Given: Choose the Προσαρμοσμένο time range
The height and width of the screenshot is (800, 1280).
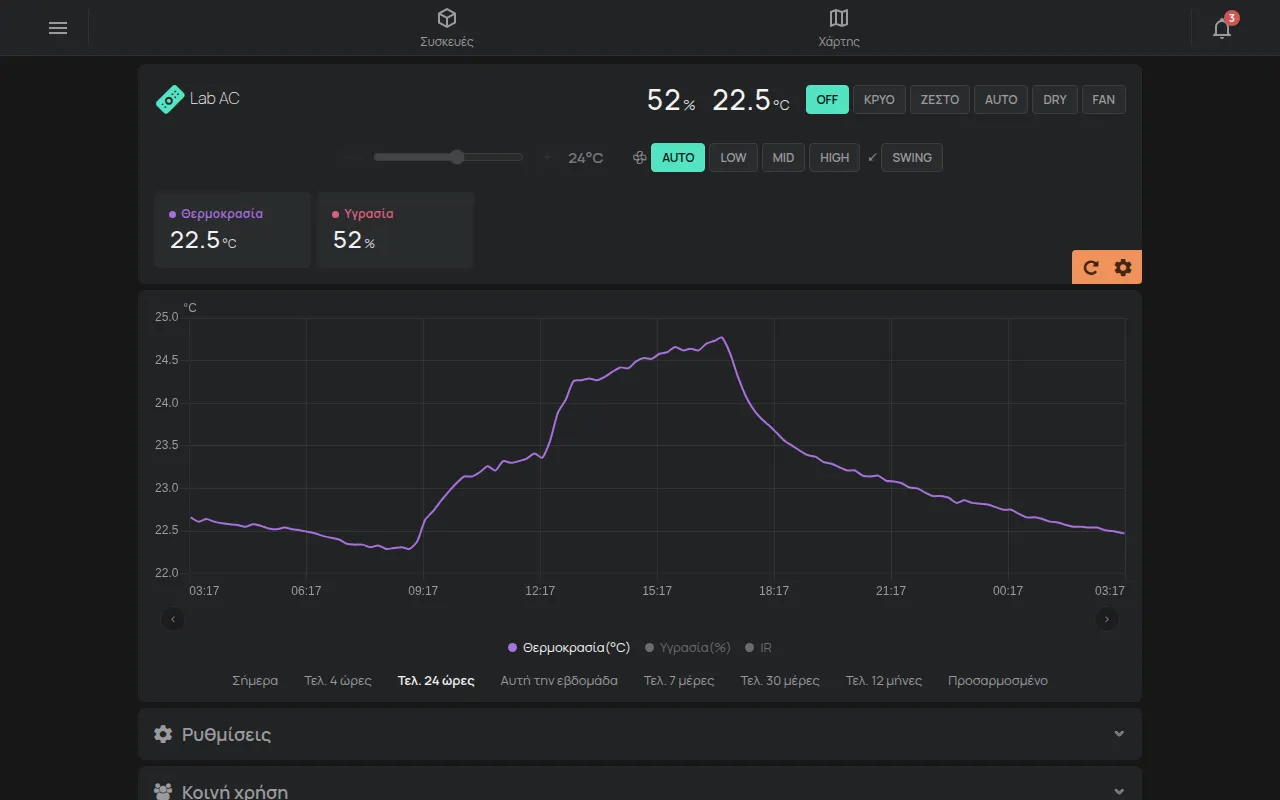Looking at the screenshot, I should click(x=998, y=681).
